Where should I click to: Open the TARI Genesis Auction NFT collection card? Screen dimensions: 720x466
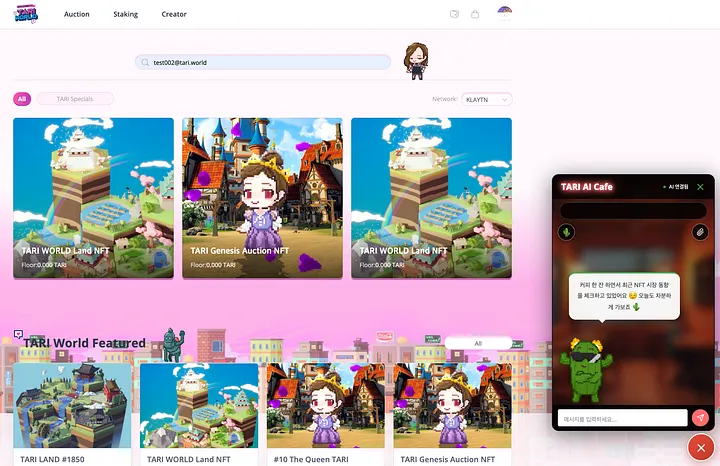tap(262, 198)
